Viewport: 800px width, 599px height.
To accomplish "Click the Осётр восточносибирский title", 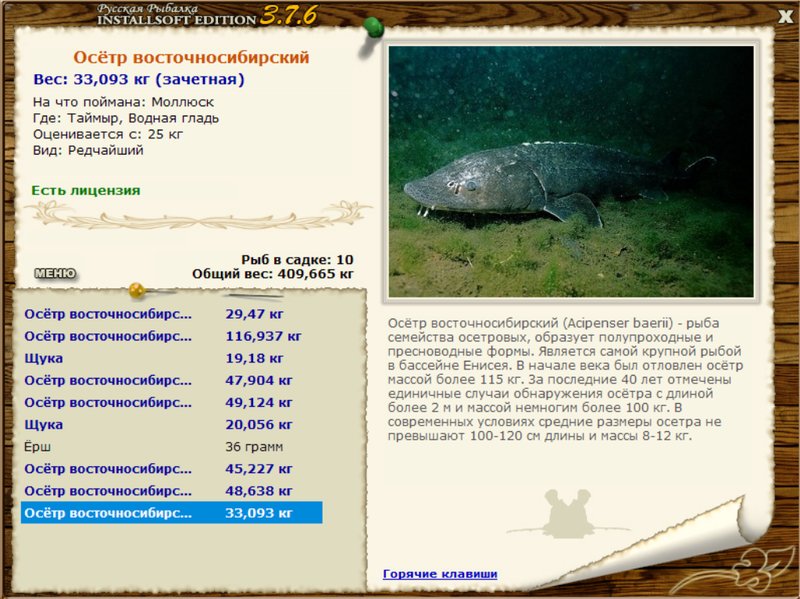I will (191, 57).
